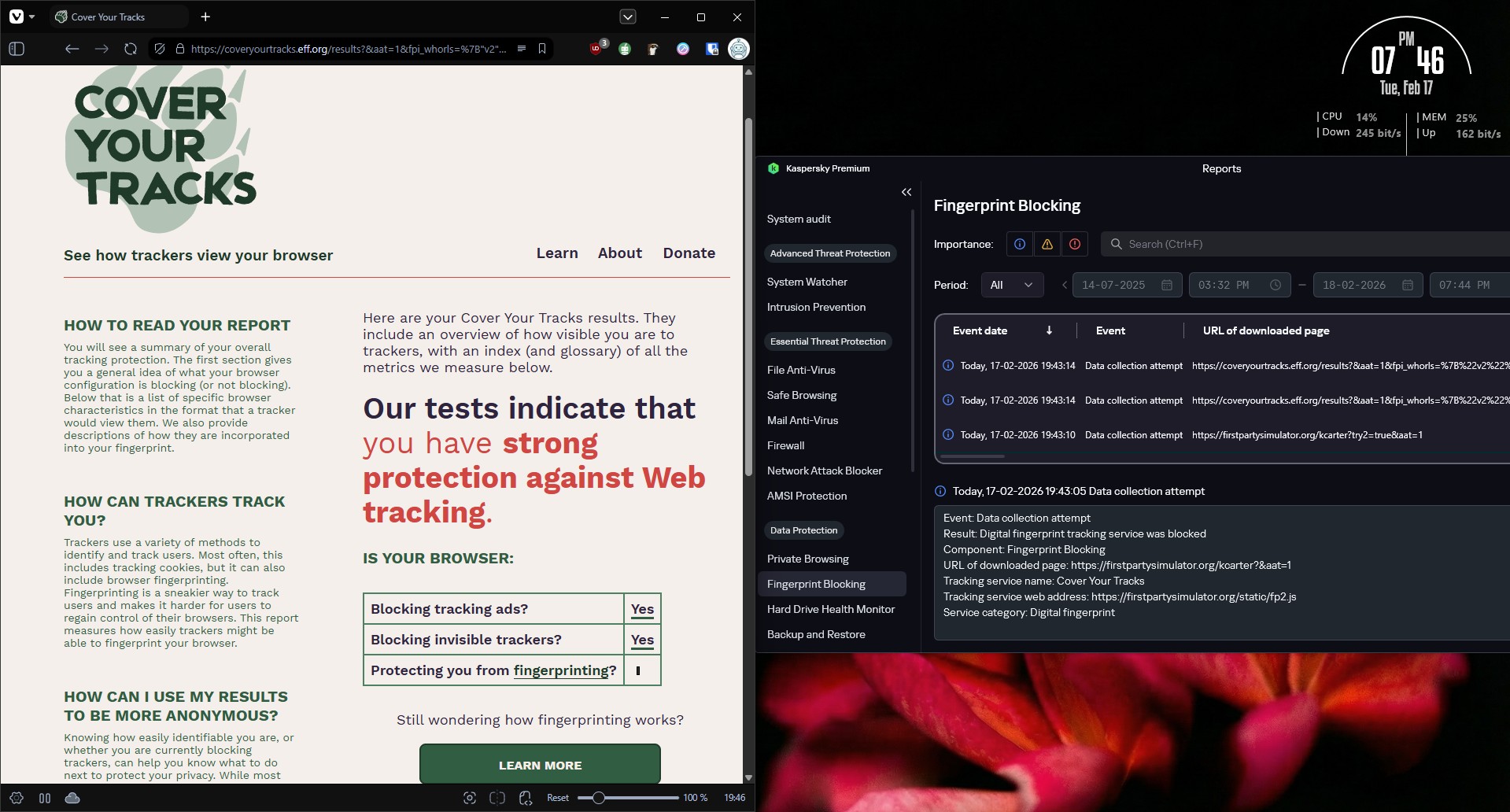
Task: Go back to the previous page
Action: tap(72, 49)
